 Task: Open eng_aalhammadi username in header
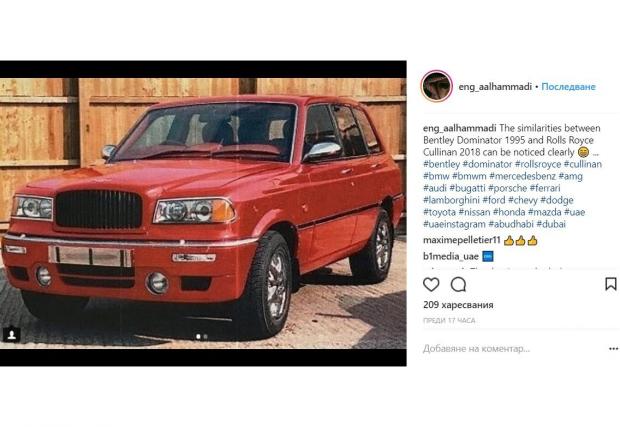[x=495, y=87]
